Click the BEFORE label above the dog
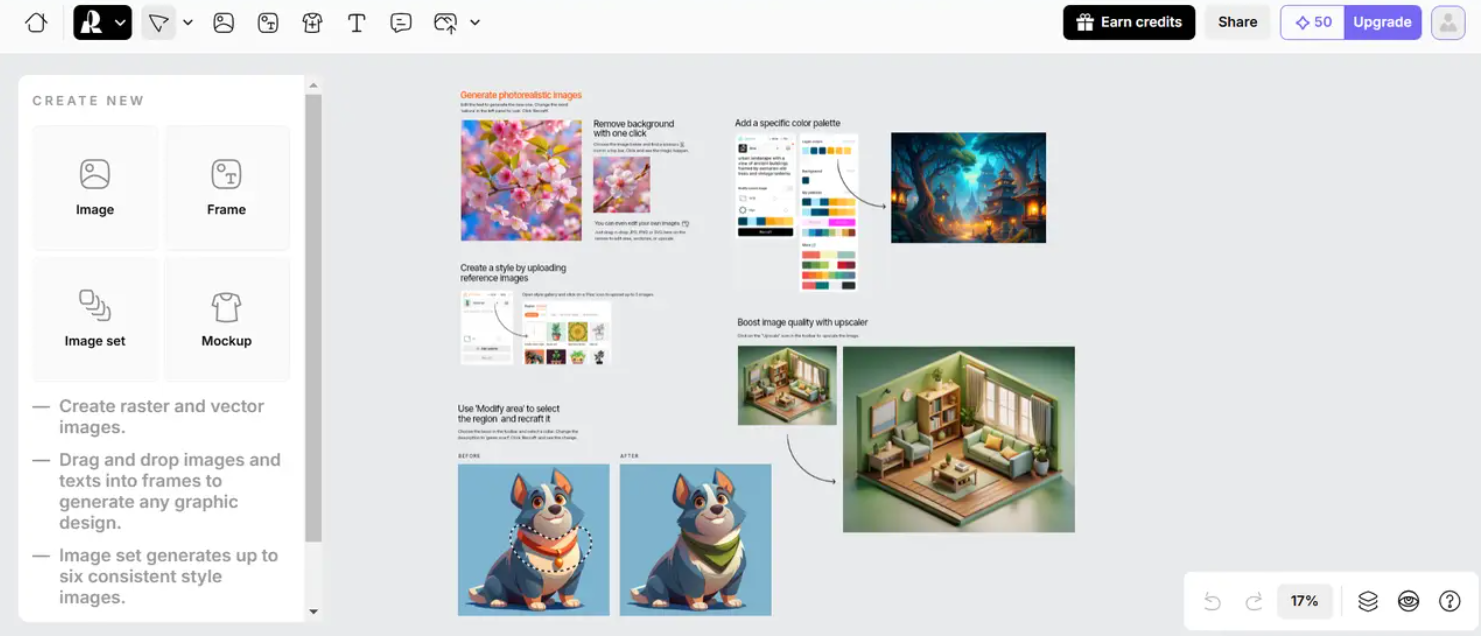Viewport: 1481px width, 636px height. pyautogui.click(x=469, y=456)
